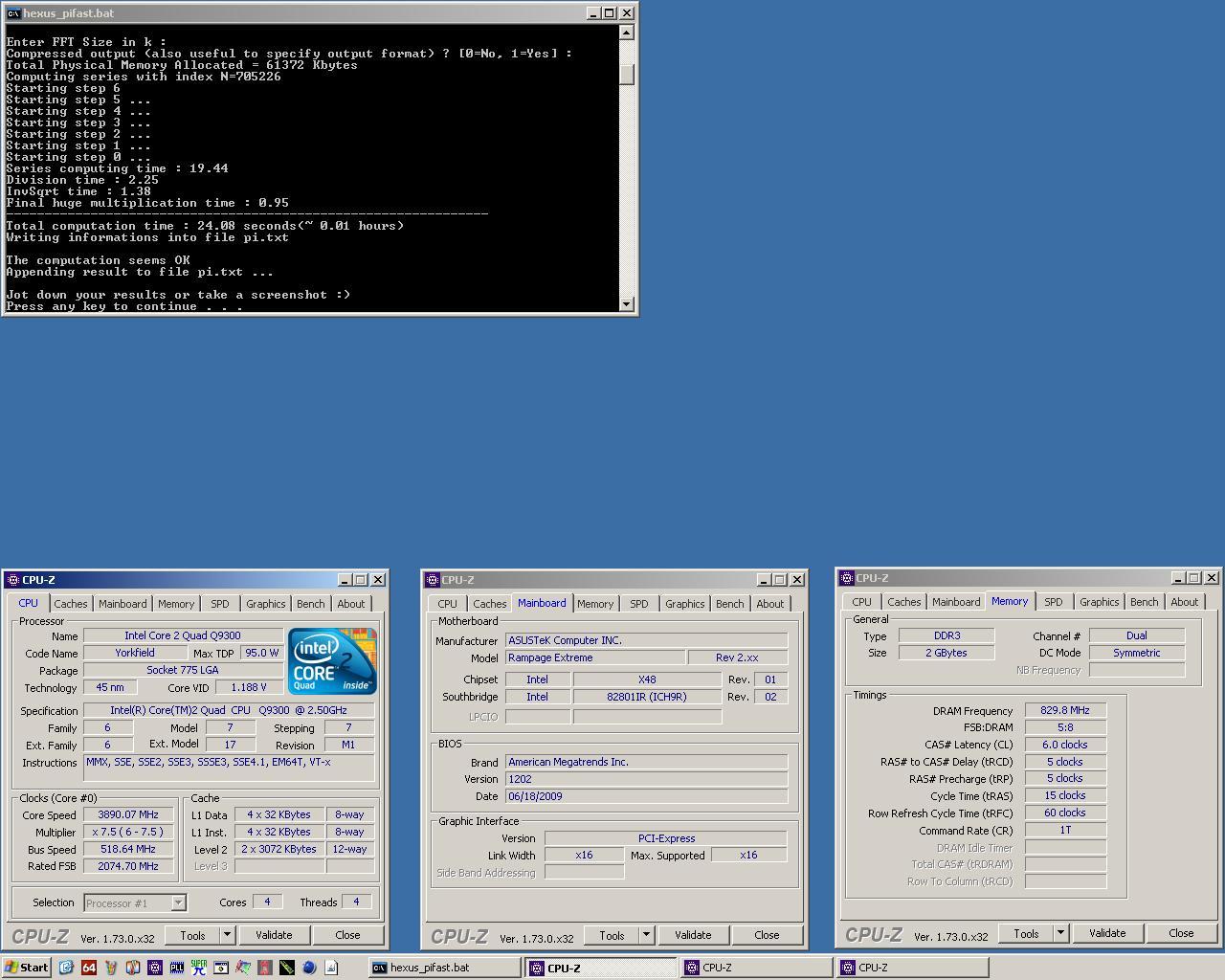Click the pressed CPU-Z taskbar button
Screen dimensions: 1225x980
click(x=601, y=968)
